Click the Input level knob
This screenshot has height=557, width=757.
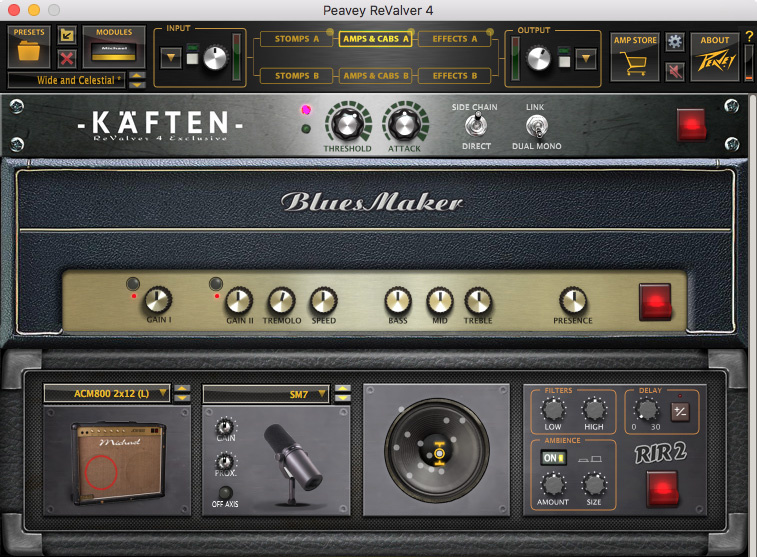coord(215,58)
